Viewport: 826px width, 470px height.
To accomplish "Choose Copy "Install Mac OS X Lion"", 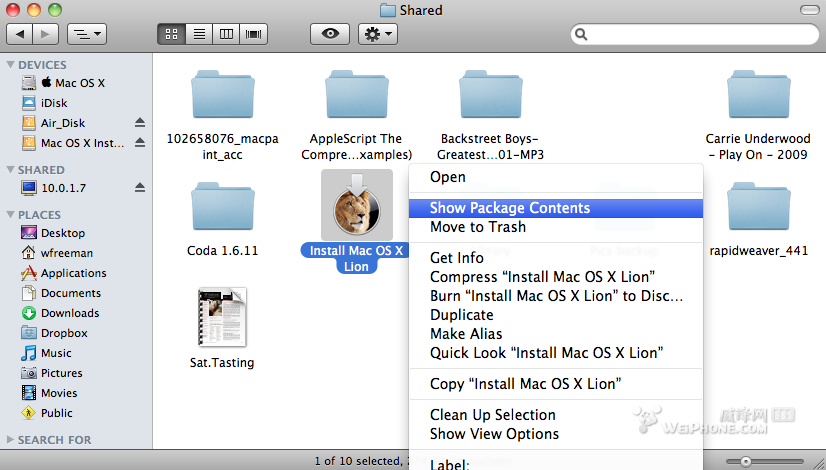I will 556,384.
